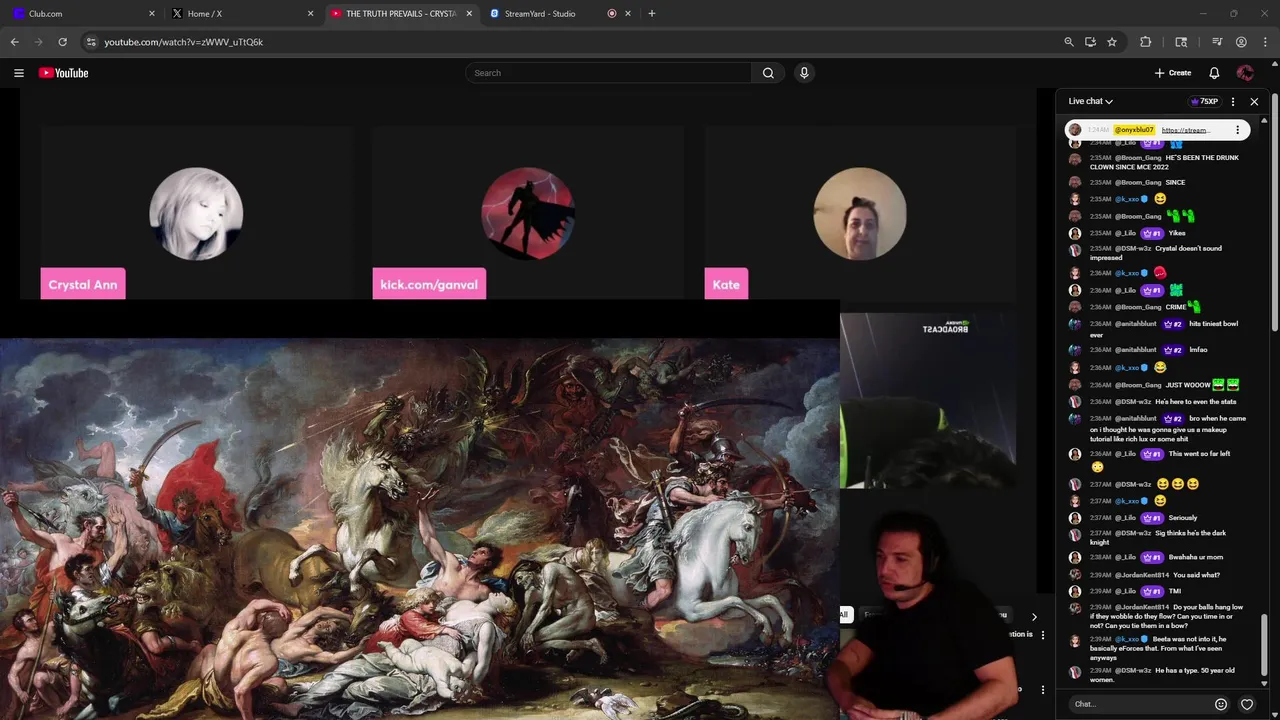Click the chat message "Seriously"

(x=1183, y=518)
